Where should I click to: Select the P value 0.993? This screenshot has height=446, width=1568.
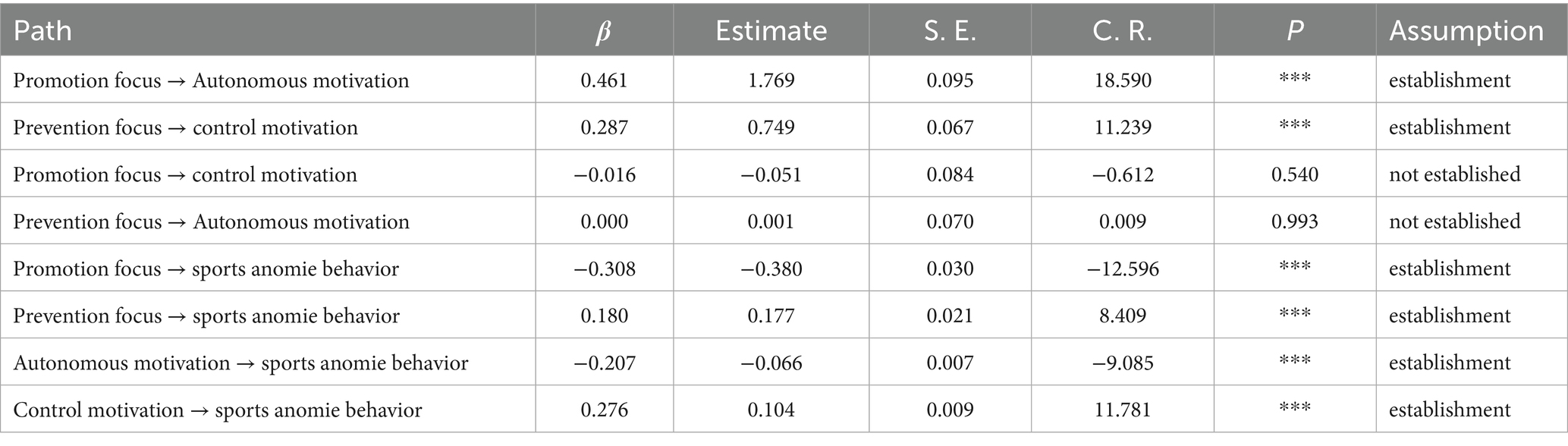pyautogui.click(x=1295, y=221)
